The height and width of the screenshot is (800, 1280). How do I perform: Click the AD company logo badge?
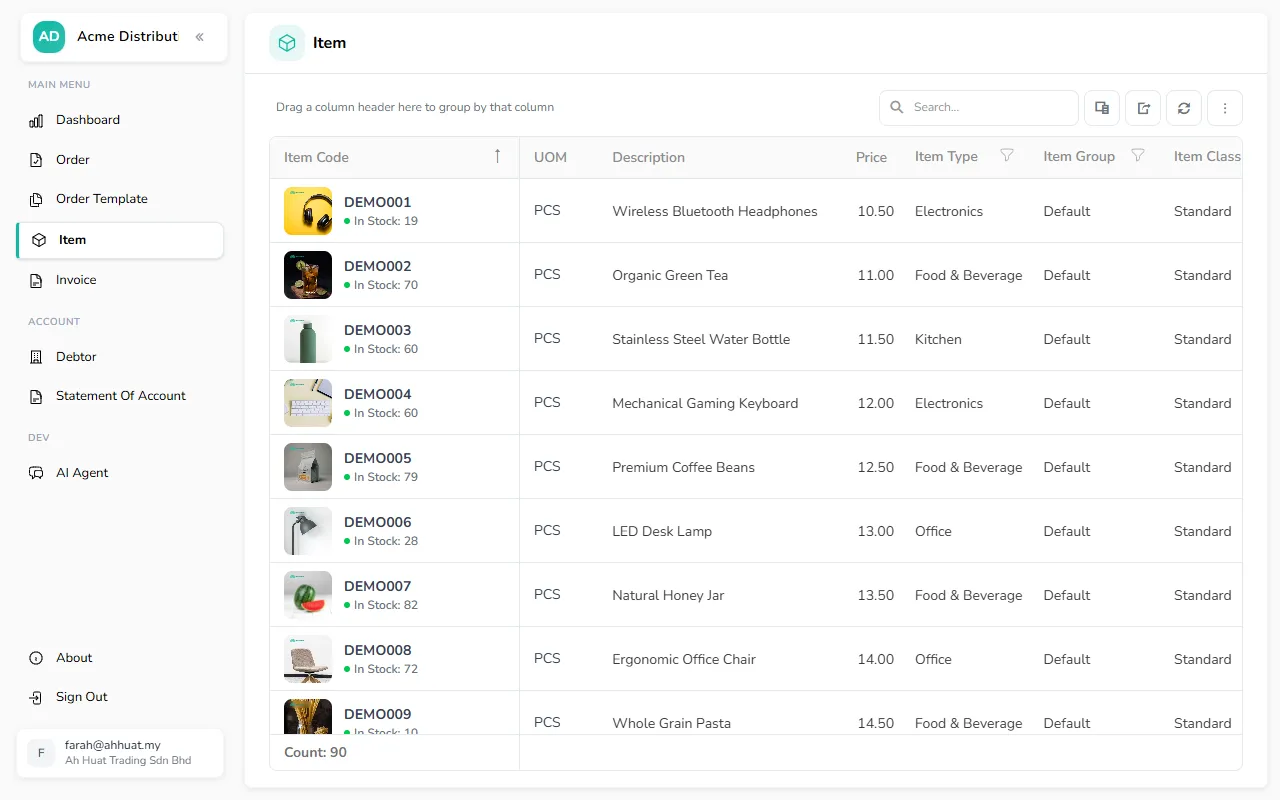coord(49,37)
